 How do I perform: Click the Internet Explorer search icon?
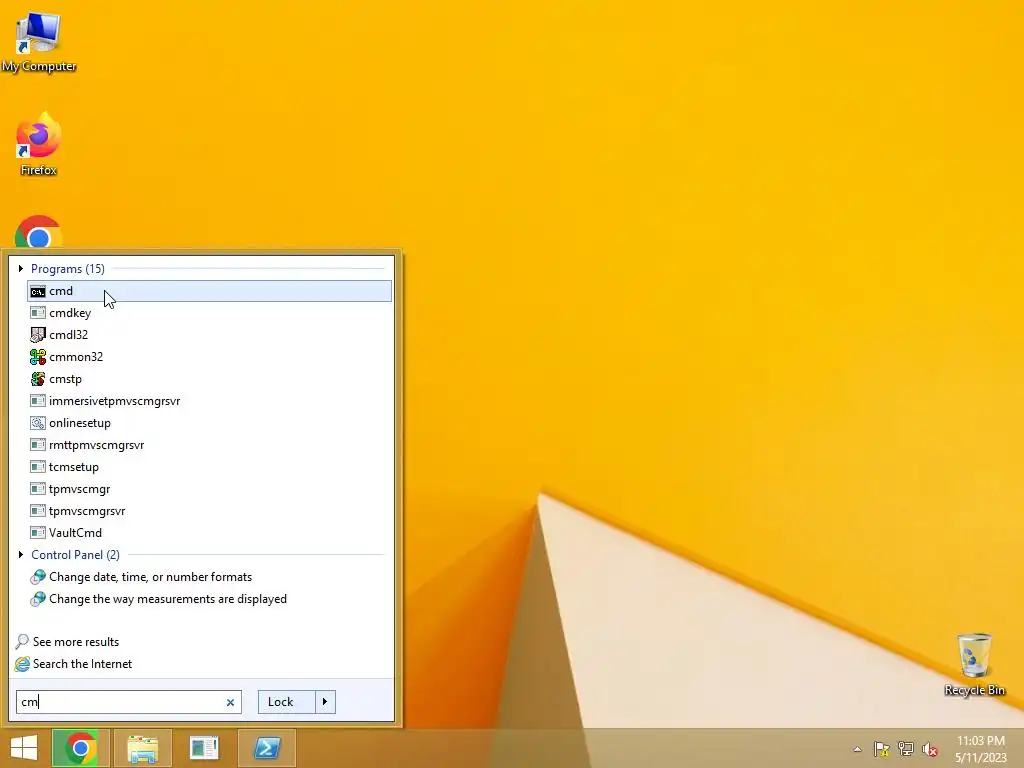click(x=22, y=664)
